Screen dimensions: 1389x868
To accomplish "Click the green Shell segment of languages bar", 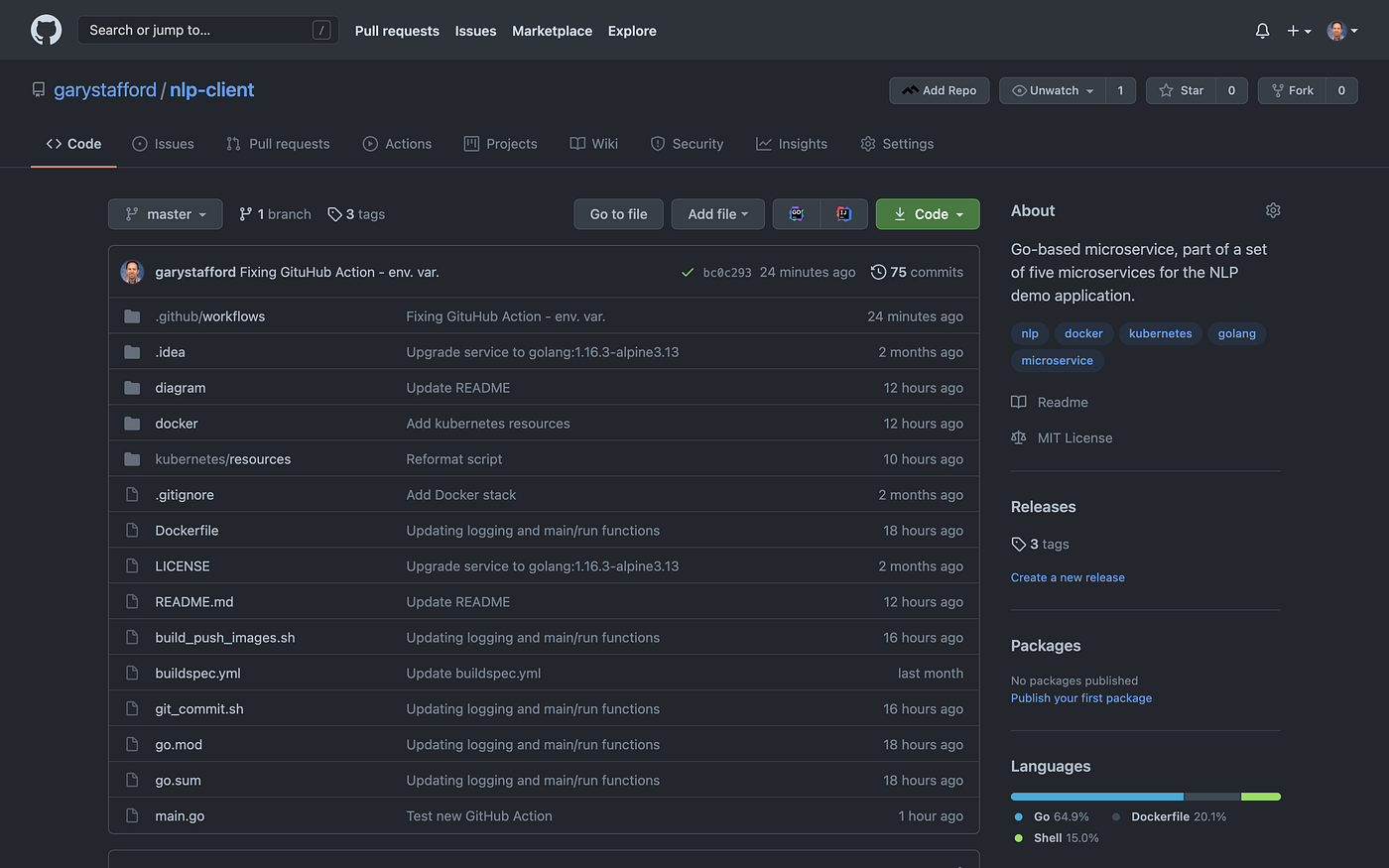I will coord(1261,797).
